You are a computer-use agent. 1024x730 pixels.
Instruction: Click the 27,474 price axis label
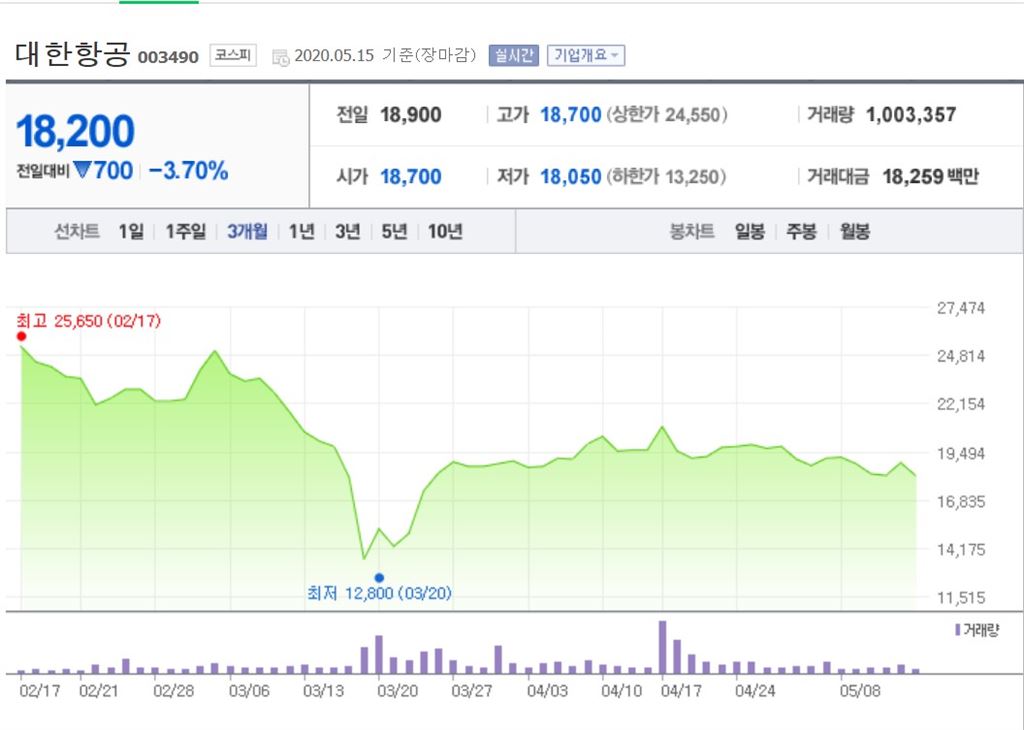961,308
